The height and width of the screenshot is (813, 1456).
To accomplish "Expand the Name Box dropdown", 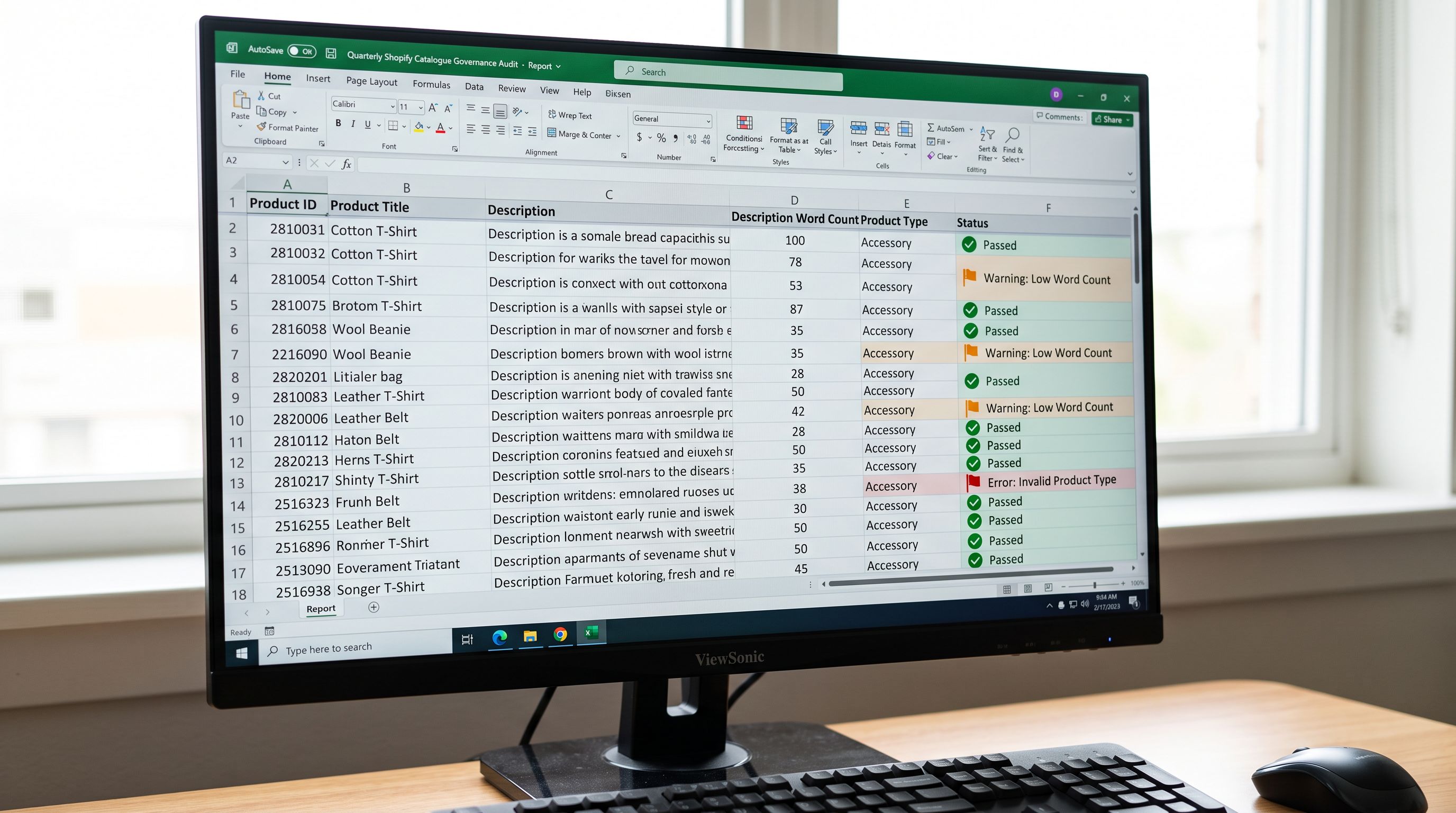I will tap(286, 161).
